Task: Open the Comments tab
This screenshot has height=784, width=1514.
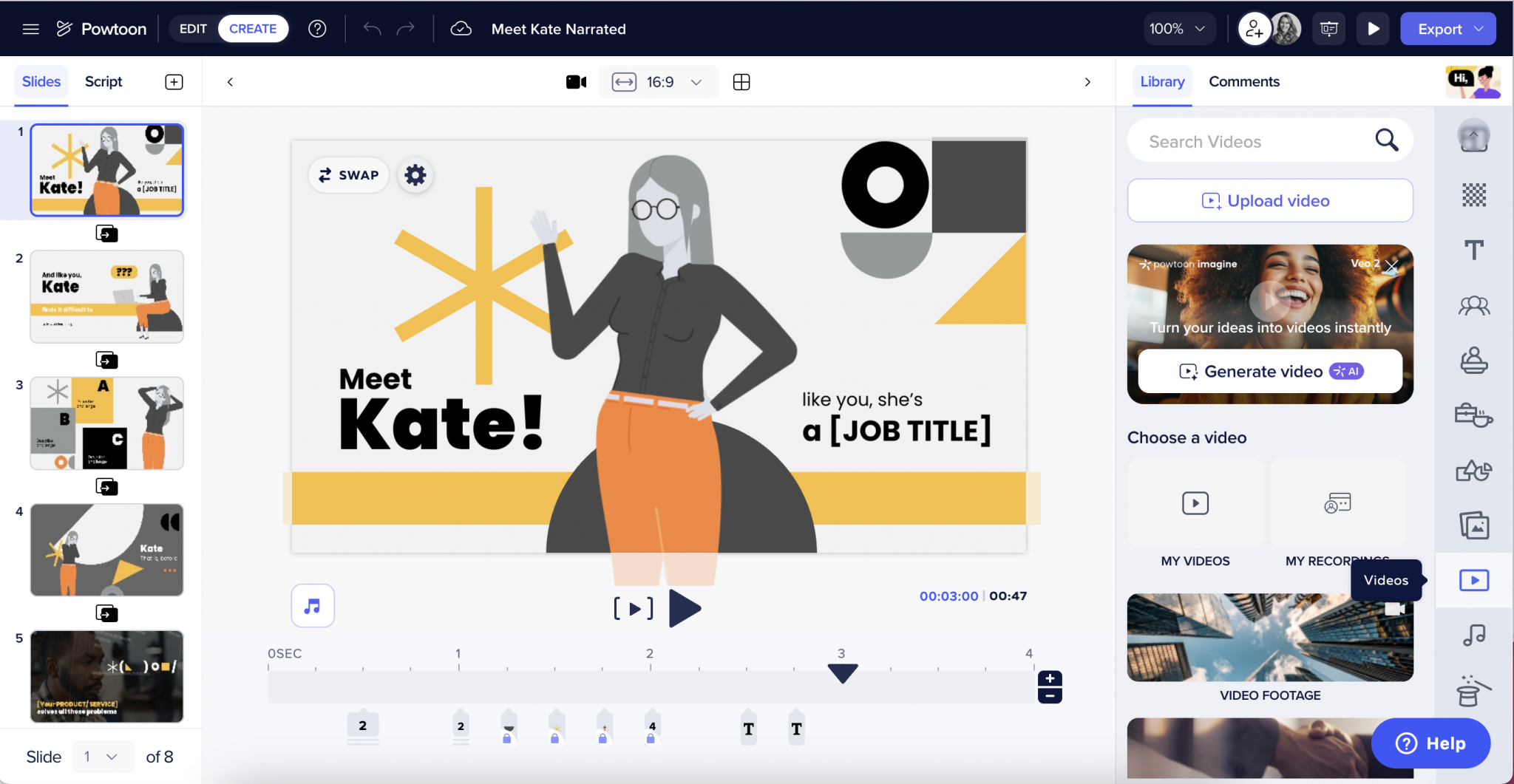Action: click(x=1243, y=81)
